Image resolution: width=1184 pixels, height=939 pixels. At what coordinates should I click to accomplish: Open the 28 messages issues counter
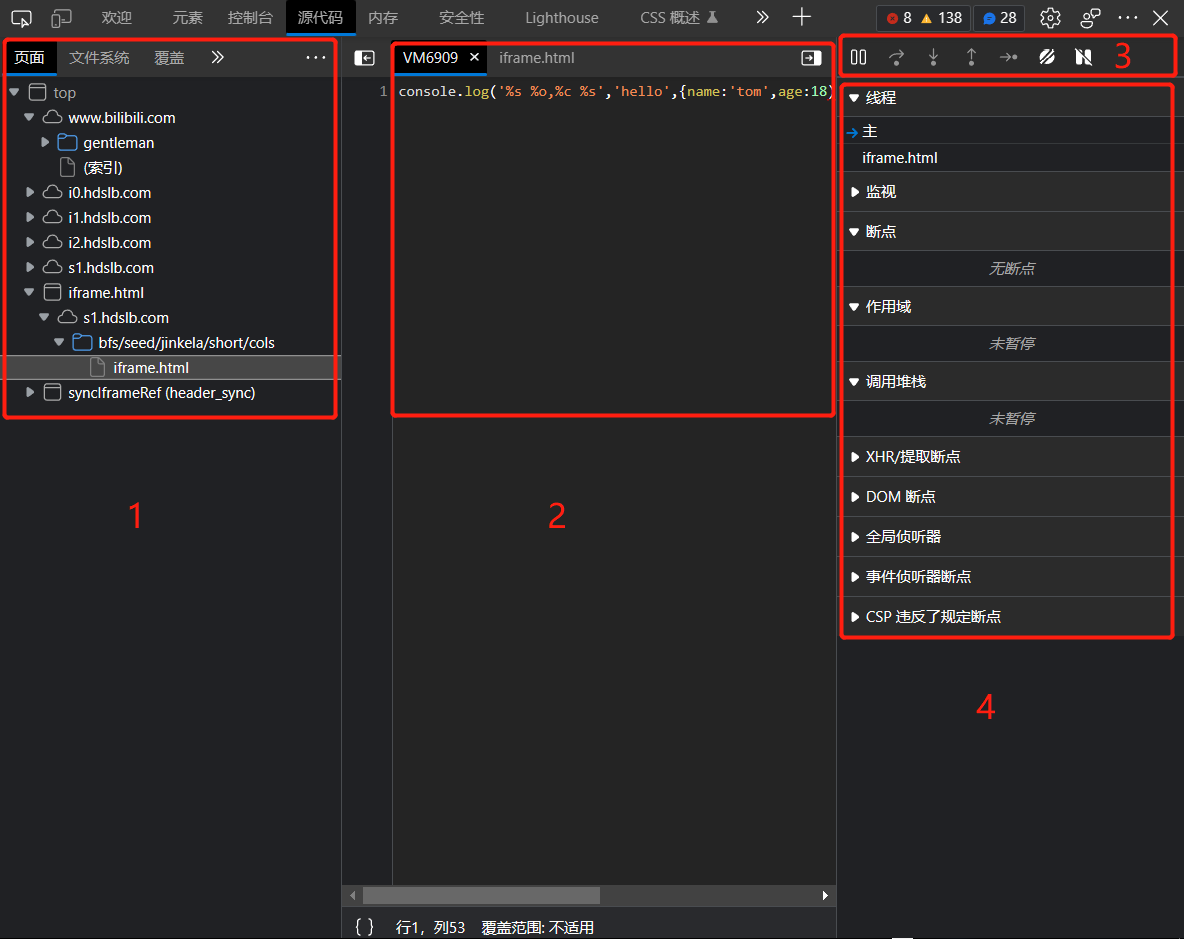click(x=1000, y=17)
